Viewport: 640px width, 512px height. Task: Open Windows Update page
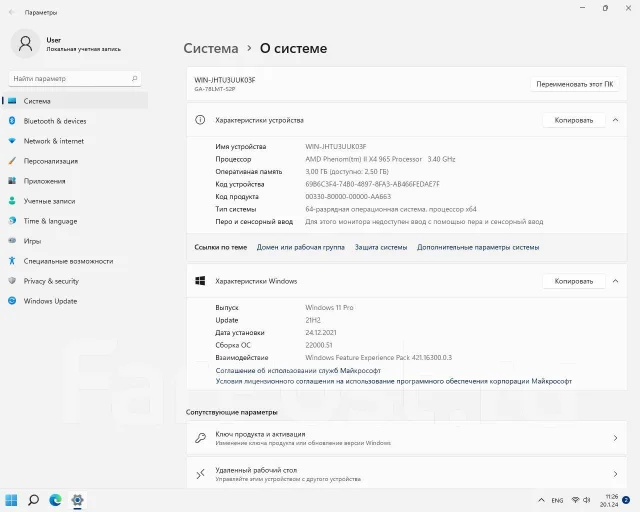click(x=75, y=301)
